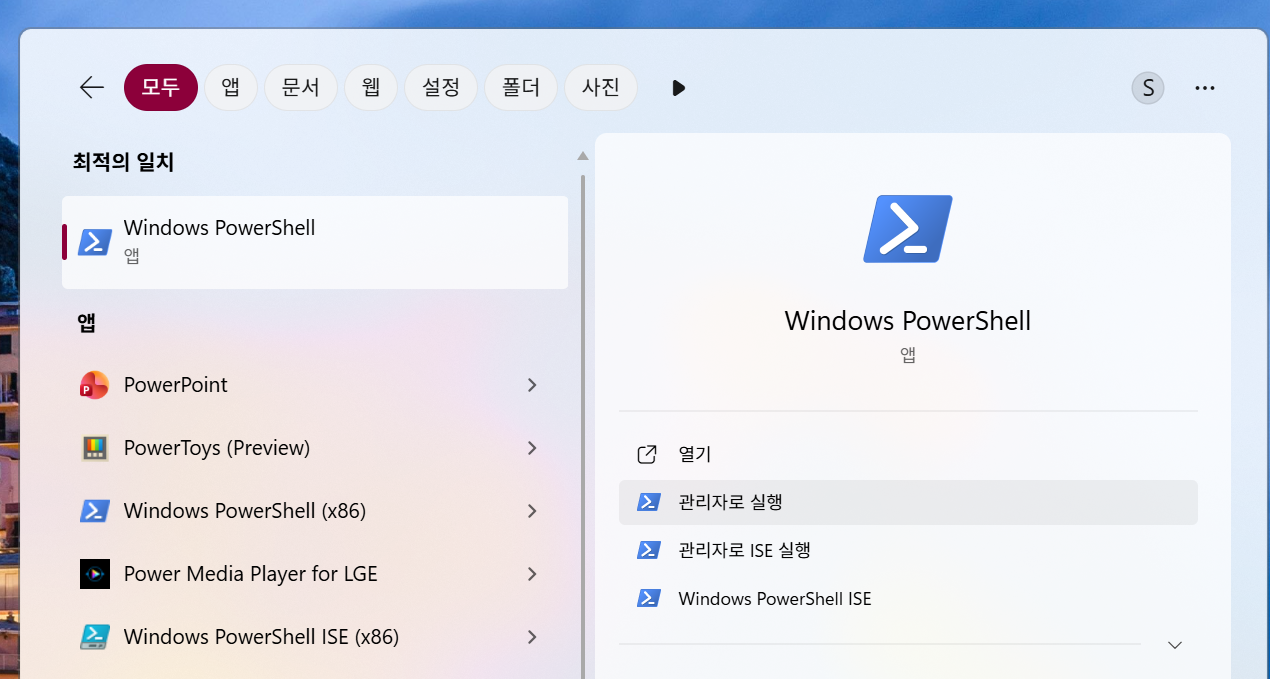Click the PowerShell ISE (x86) icon

[x=94, y=637]
